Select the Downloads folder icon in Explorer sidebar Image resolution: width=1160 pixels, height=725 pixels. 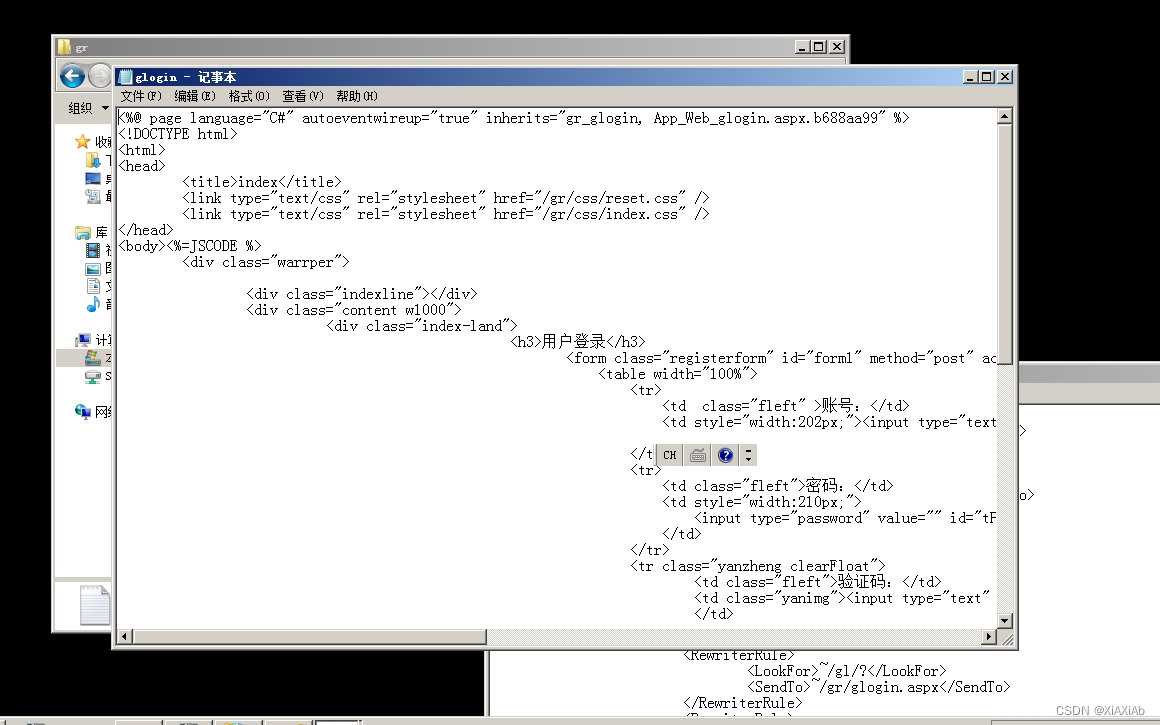coord(93,160)
